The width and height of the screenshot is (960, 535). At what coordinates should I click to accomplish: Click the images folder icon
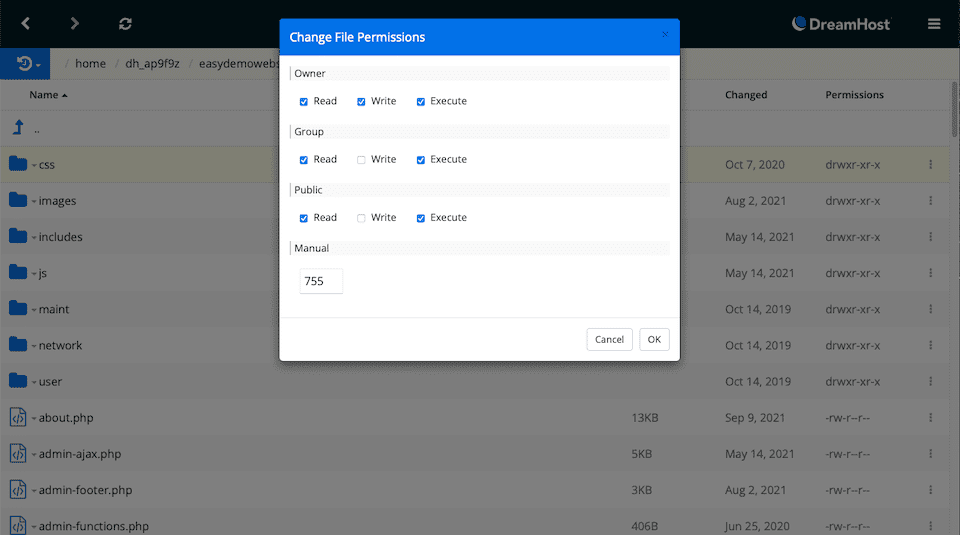[18, 200]
